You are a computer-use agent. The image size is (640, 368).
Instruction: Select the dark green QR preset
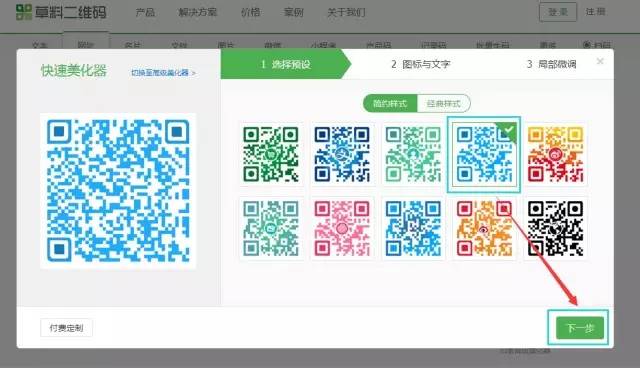(271, 154)
